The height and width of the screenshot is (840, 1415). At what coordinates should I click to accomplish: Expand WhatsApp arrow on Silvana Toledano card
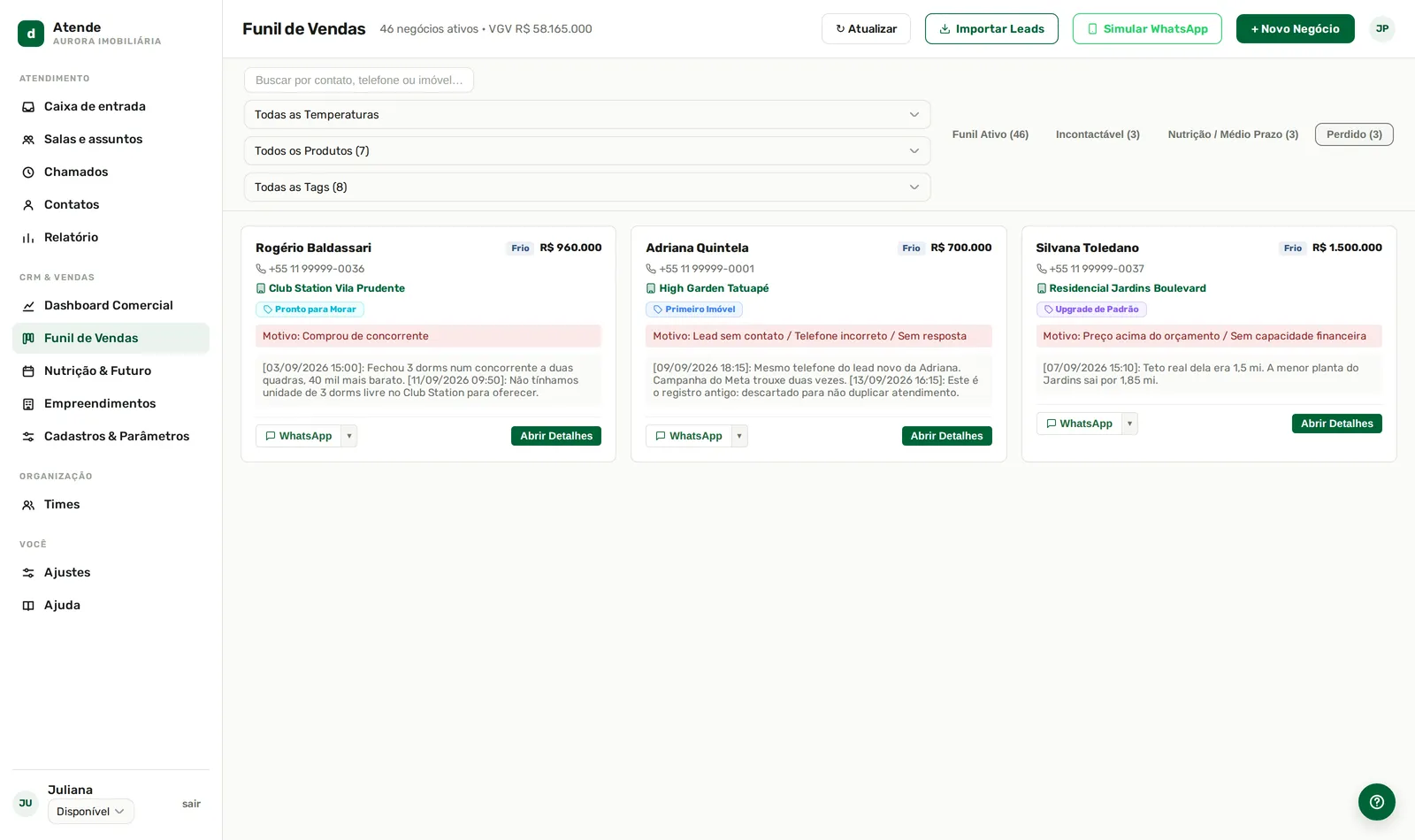pos(1129,424)
